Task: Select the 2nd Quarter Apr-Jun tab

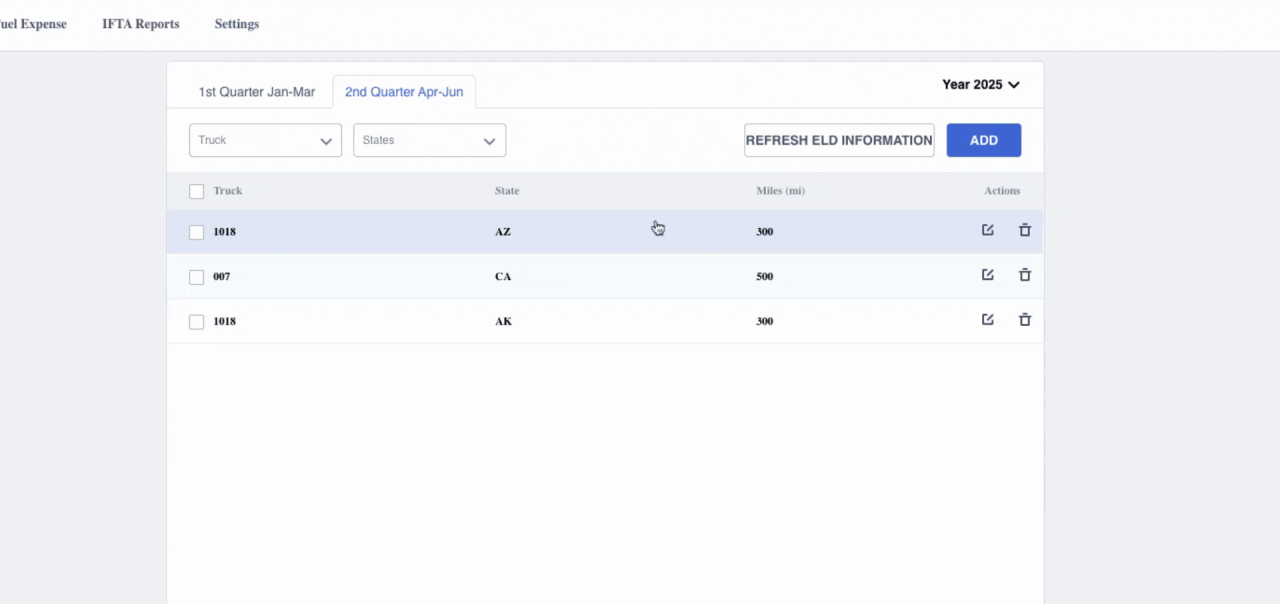Action: 404,92
